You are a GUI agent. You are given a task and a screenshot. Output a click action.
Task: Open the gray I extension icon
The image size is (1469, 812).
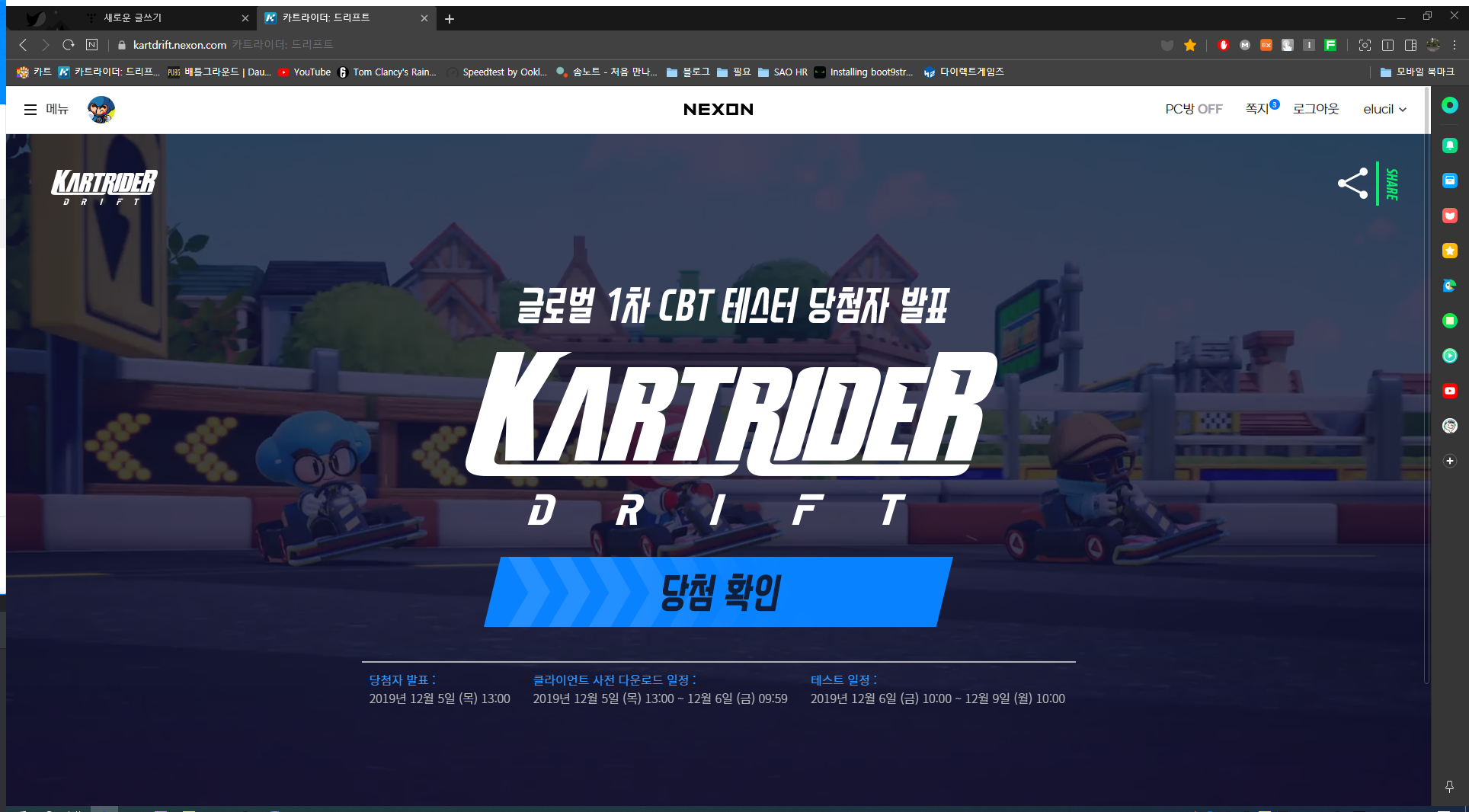1309,45
